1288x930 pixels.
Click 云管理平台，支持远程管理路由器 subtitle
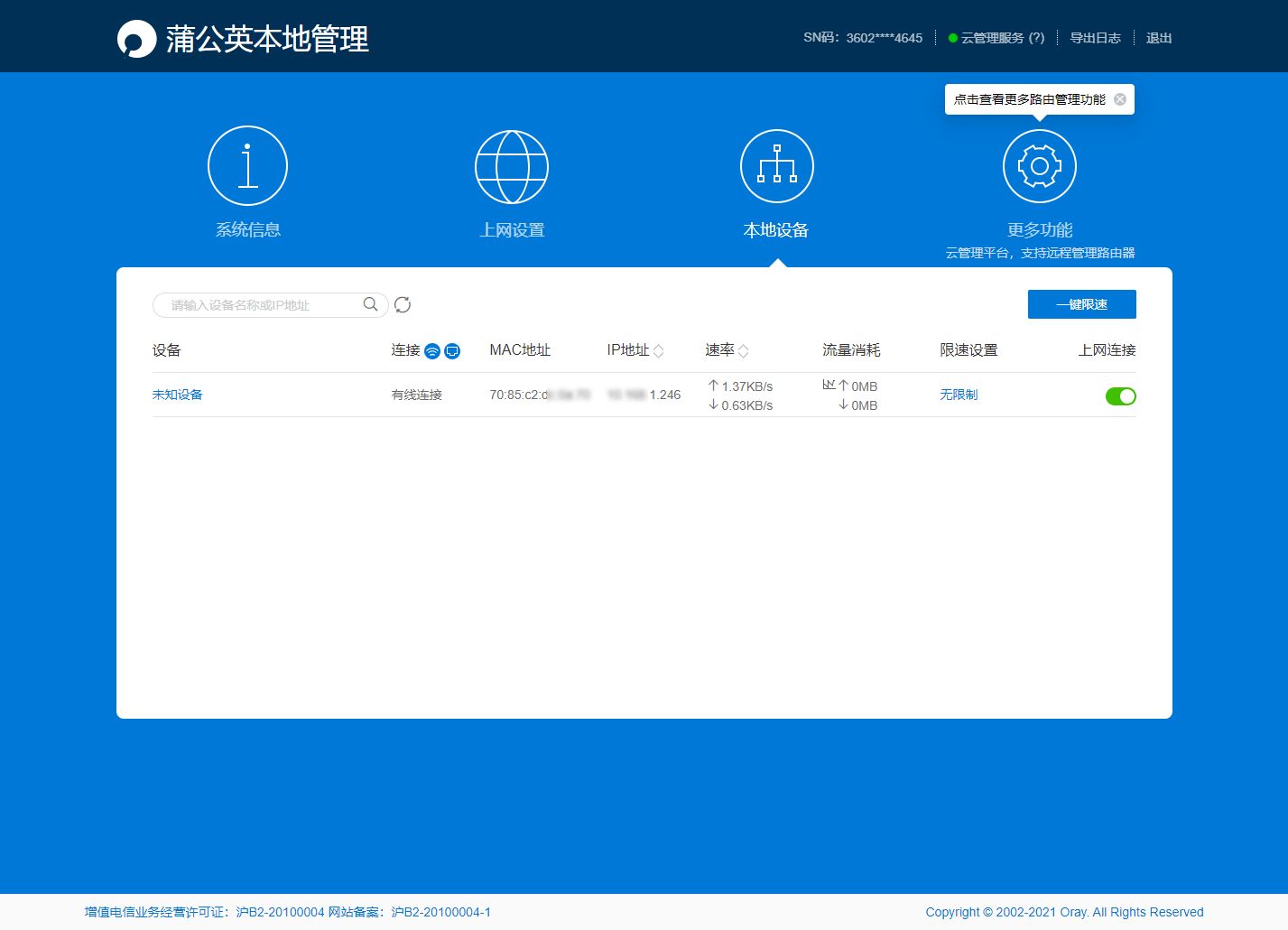tap(1040, 253)
